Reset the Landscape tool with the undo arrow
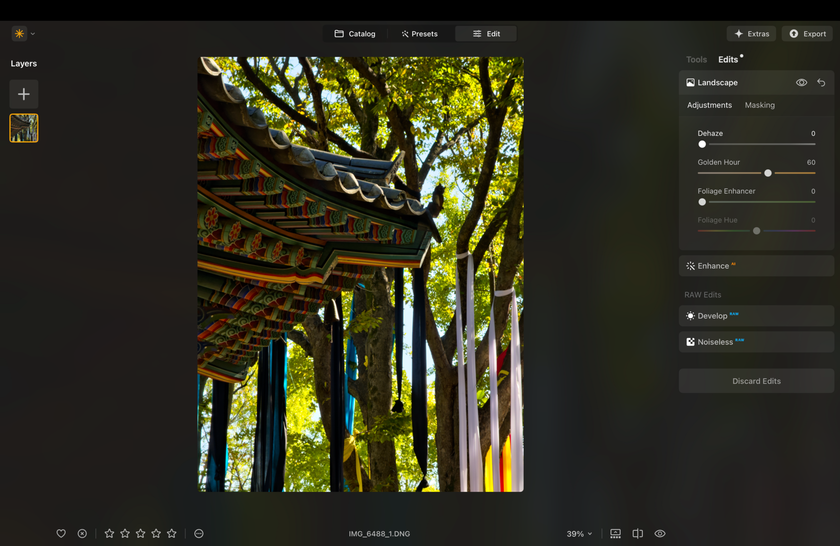The height and width of the screenshot is (546, 840). click(821, 83)
